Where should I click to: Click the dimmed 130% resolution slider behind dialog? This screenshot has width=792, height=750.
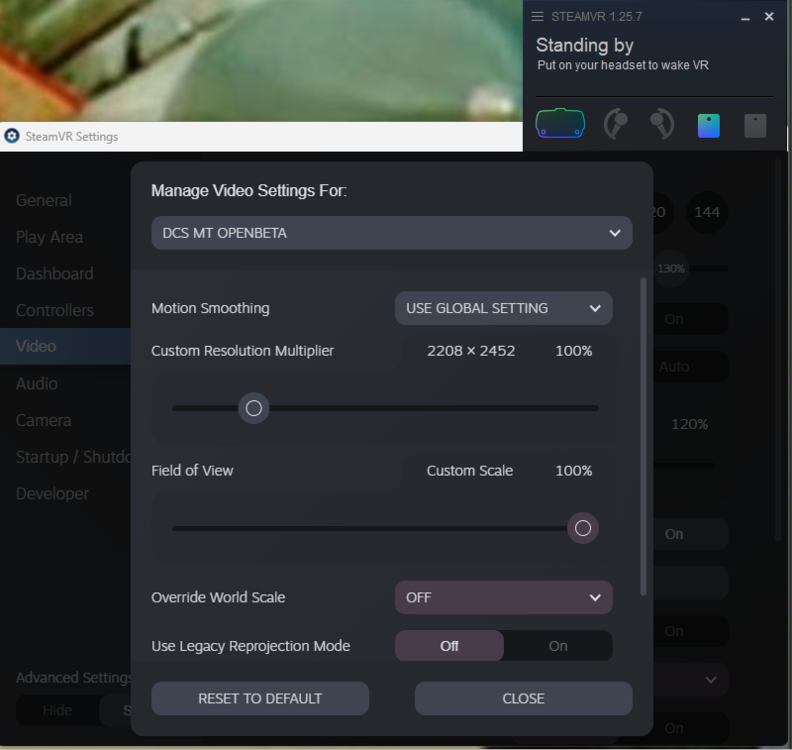click(x=671, y=269)
